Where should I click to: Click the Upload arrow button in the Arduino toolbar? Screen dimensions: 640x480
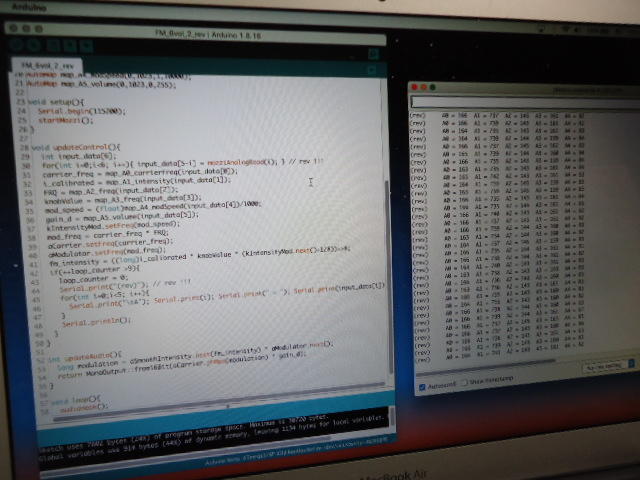coord(34,44)
